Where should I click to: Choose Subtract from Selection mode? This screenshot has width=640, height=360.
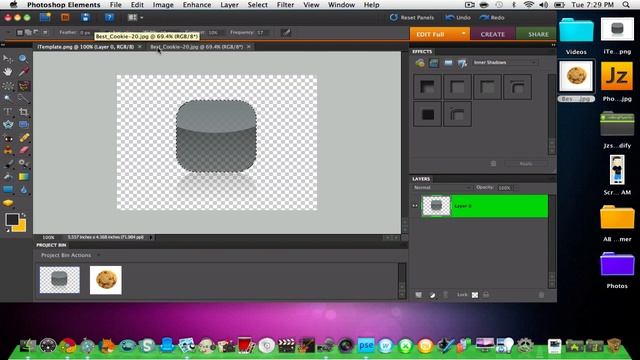(37, 32)
